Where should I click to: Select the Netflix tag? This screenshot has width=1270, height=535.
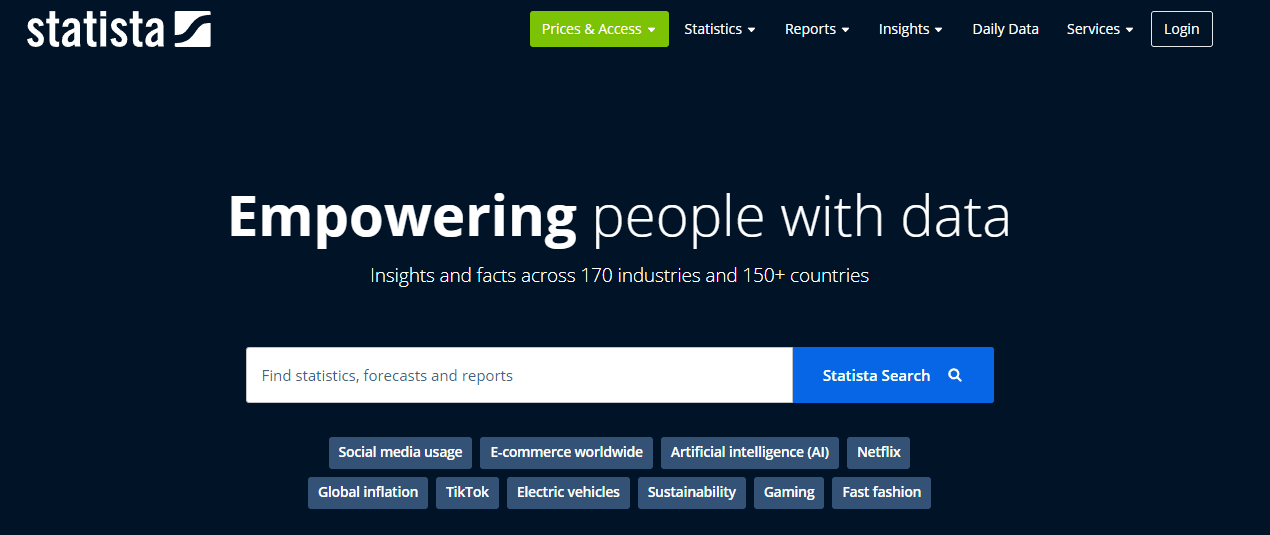(x=879, y=452)
